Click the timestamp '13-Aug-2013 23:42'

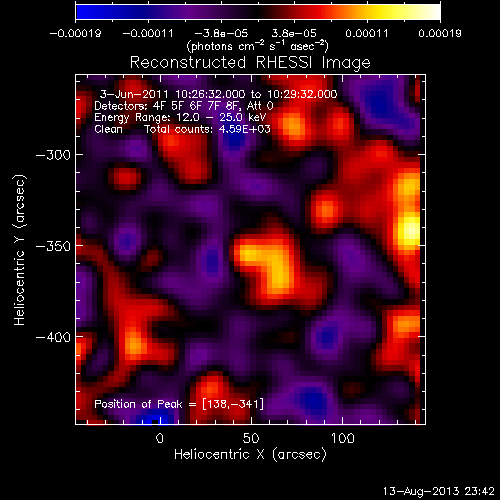point(439,491)
